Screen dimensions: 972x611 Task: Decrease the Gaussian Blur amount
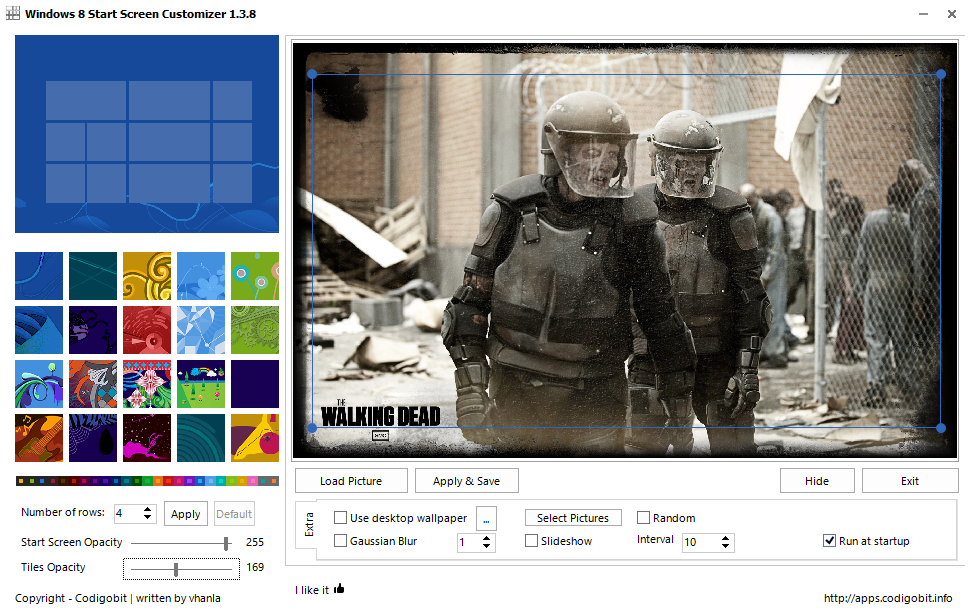(487, 546)
